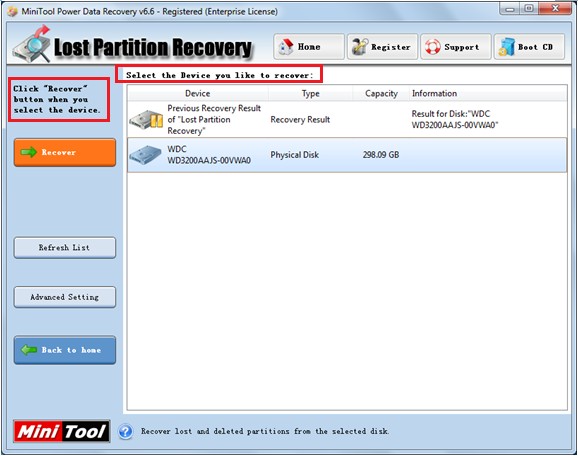Click the Previous Recovery Result drive icon
Screen dimensions: 578x456
coord(146,119)
